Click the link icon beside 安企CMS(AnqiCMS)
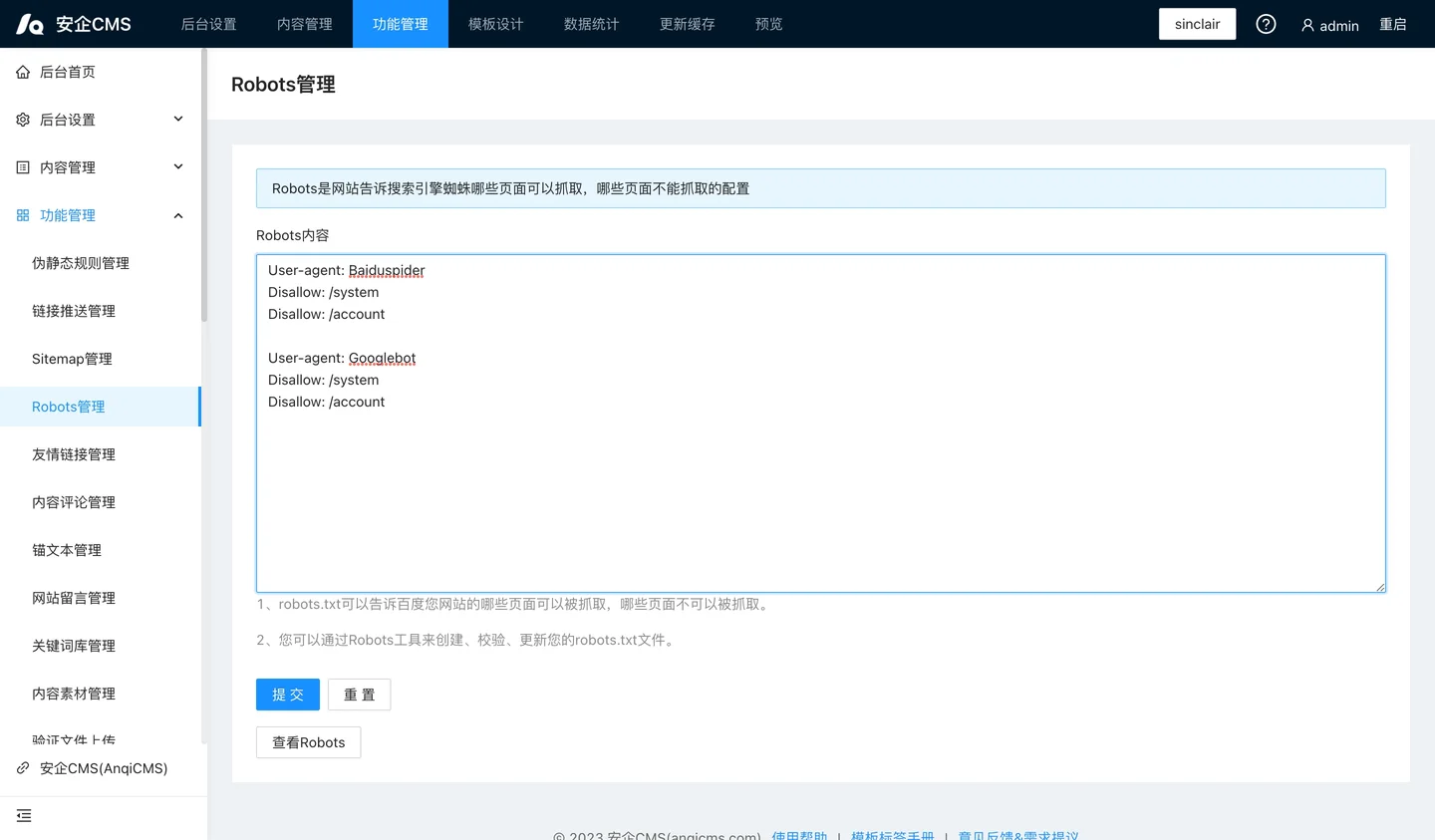The width and height of the screenshot is (1435, 840). (23, 768)
